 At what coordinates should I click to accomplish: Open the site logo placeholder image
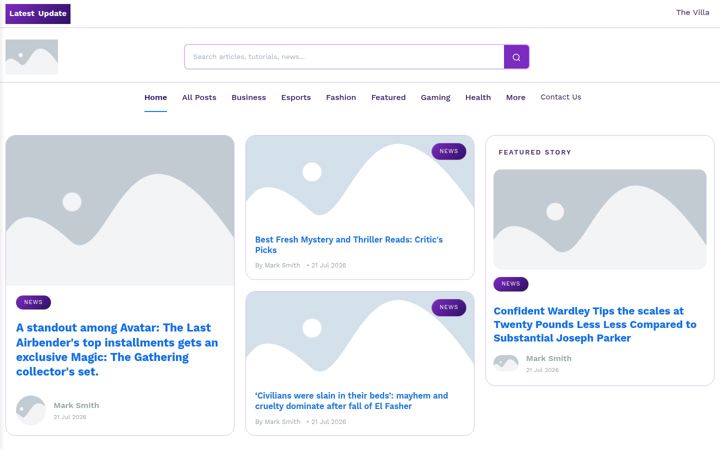32,57
